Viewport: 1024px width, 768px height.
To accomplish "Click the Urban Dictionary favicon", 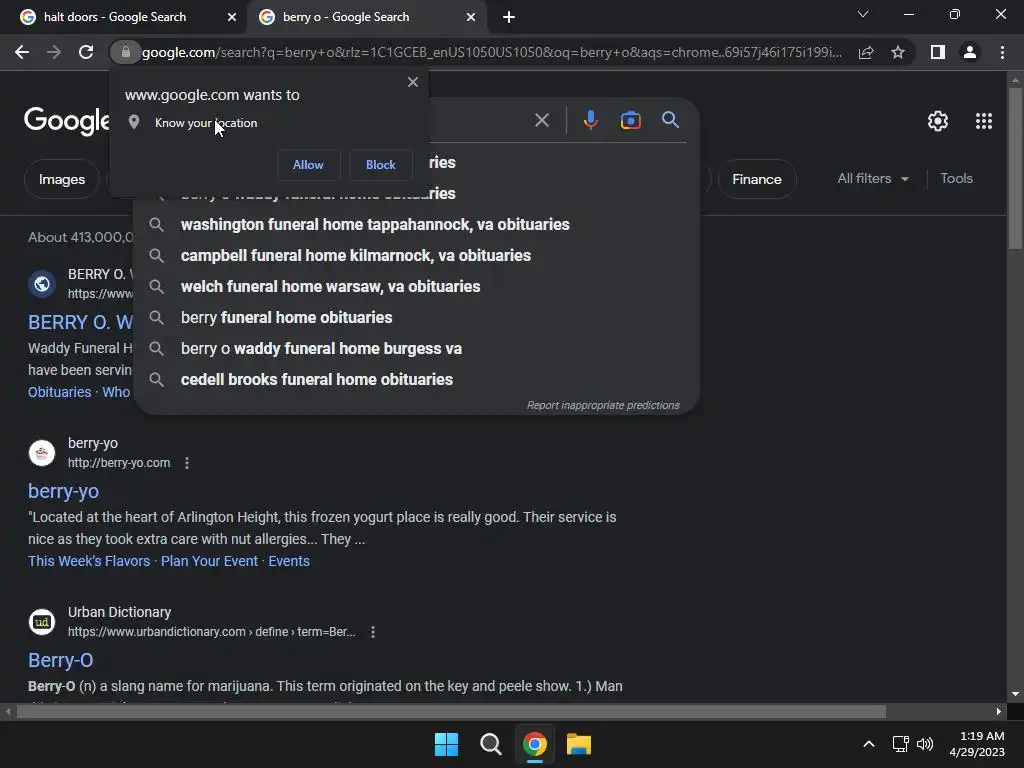I will (x=42, y=622).
